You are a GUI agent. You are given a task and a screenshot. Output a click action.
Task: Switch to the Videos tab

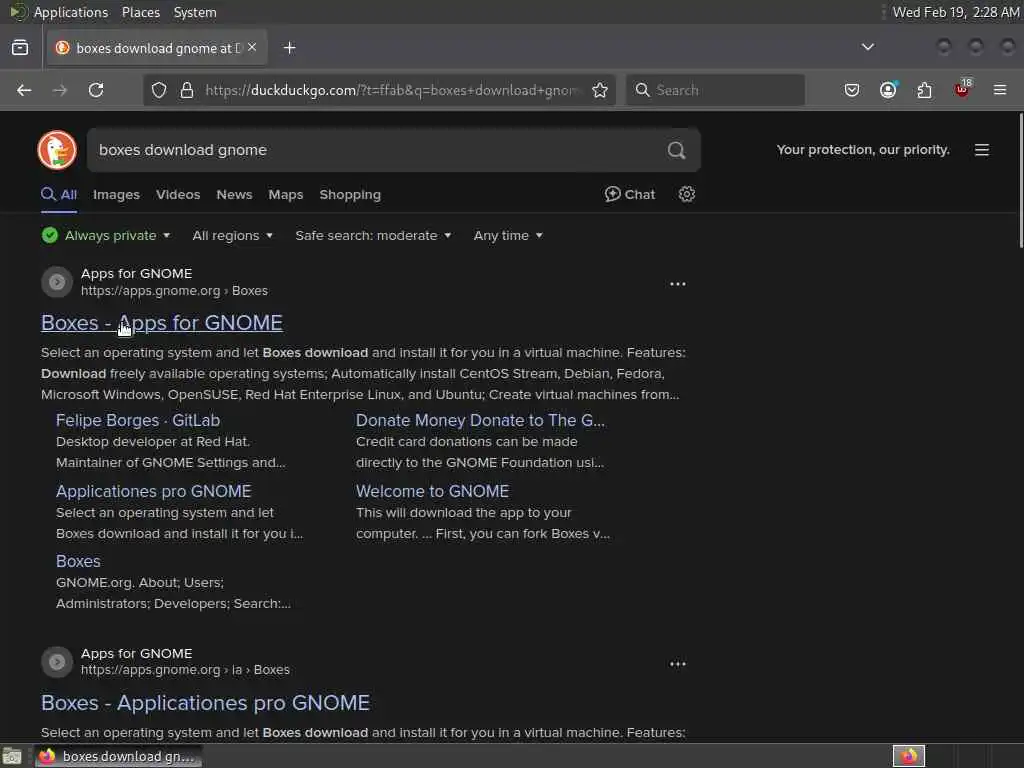click(178, 195)
